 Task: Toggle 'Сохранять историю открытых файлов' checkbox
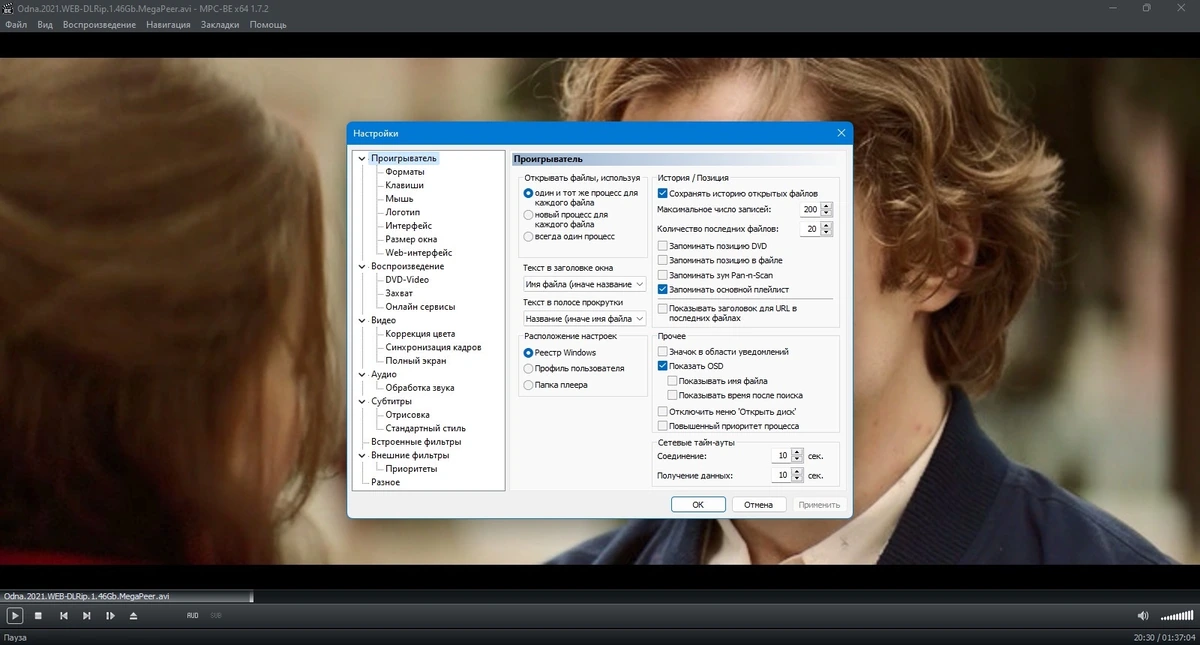click(x=662, y=193)
